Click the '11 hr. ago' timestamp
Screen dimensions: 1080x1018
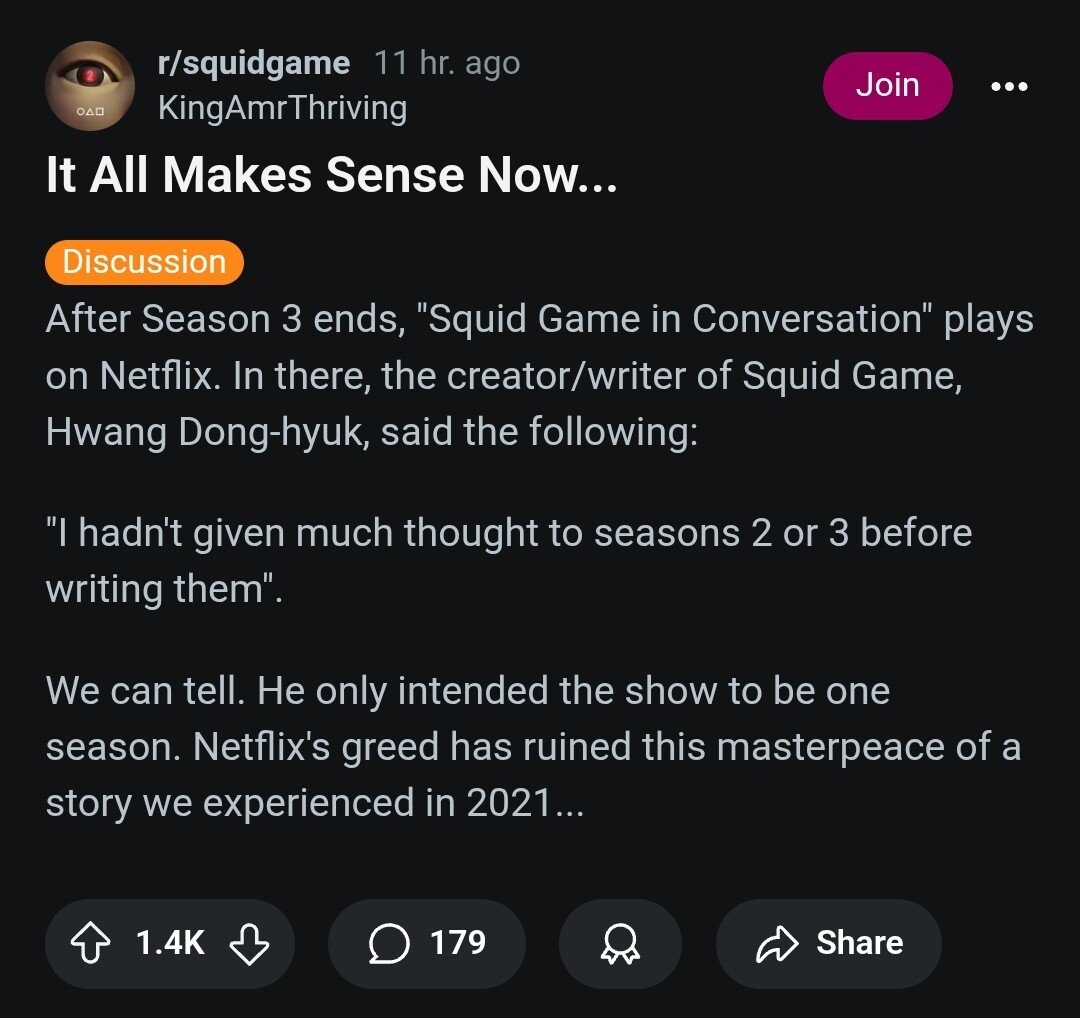[447, 65]
